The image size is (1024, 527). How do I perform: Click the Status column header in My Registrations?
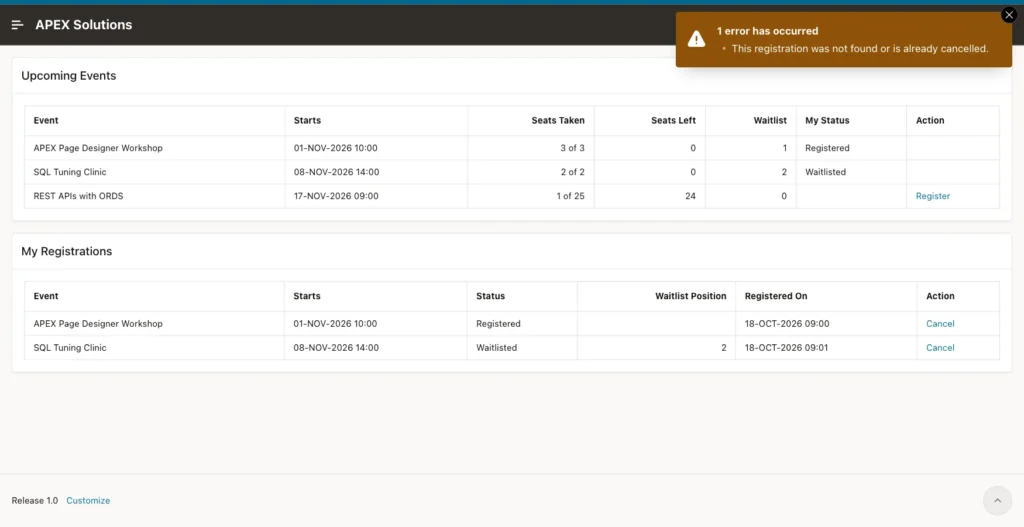490,296
